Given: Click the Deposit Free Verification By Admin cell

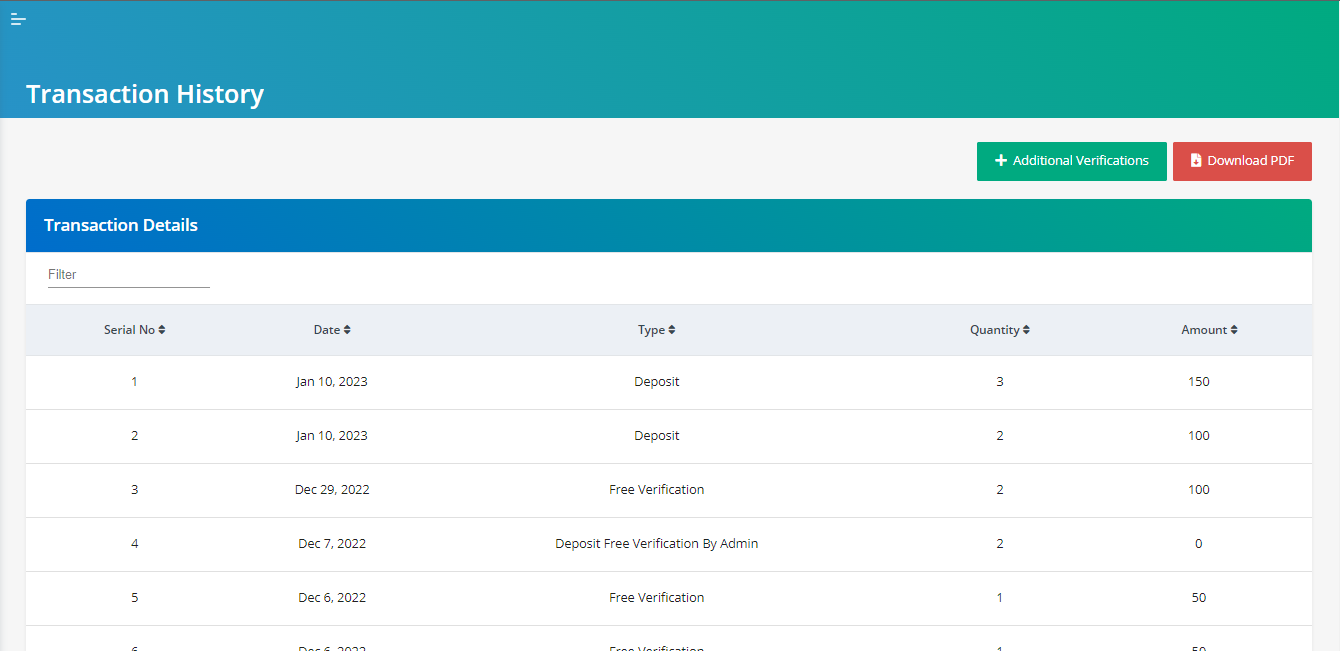Looking at the screenshot, I should (x=656, y=544).
